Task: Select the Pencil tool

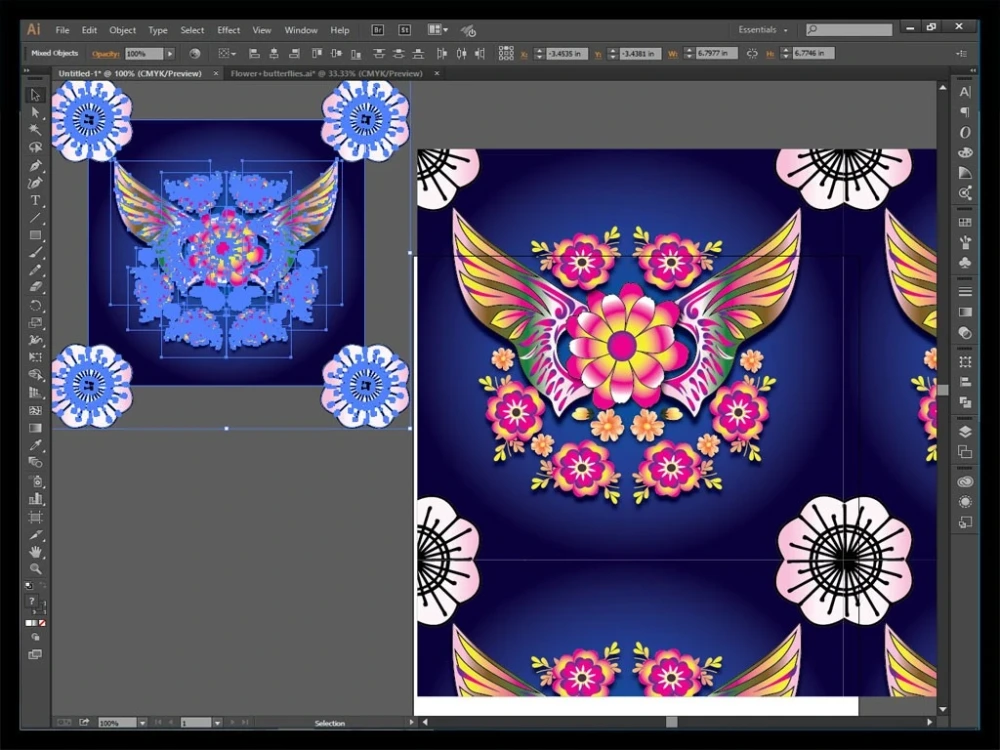Action: pos(35,270)
